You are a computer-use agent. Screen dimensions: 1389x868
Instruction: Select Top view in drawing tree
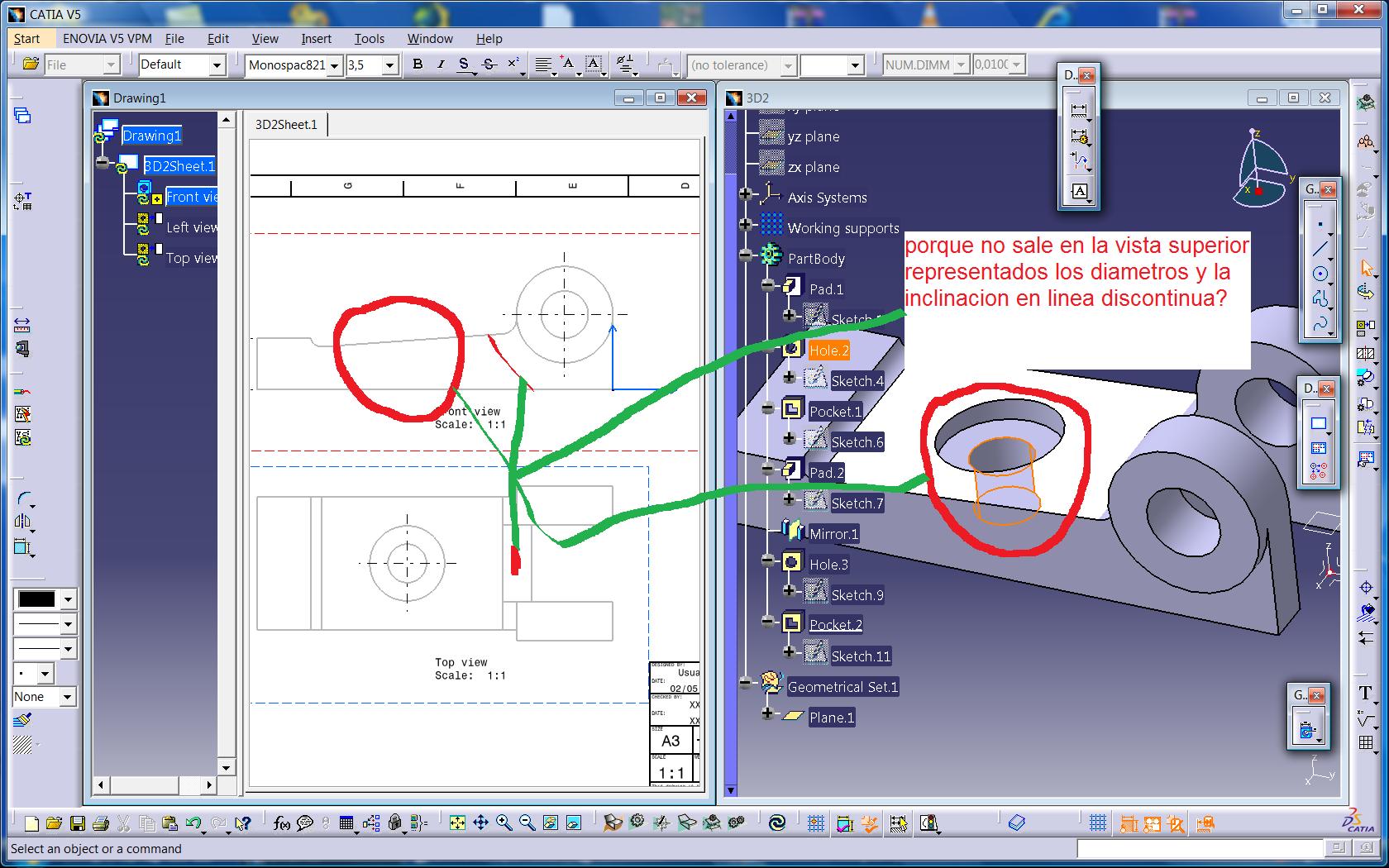coord(192,258)
